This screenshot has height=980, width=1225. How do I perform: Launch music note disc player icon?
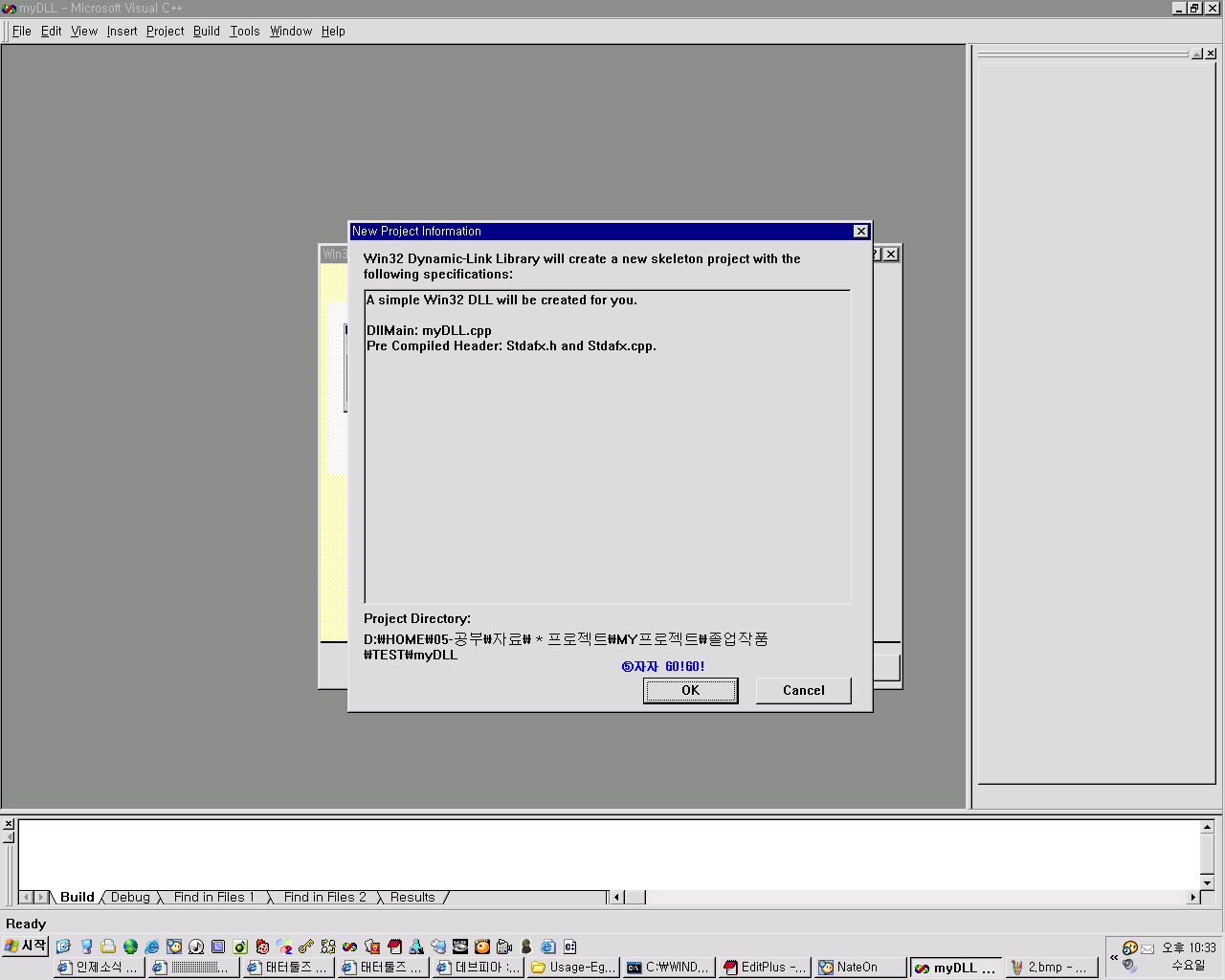click(x=196, y=947)
